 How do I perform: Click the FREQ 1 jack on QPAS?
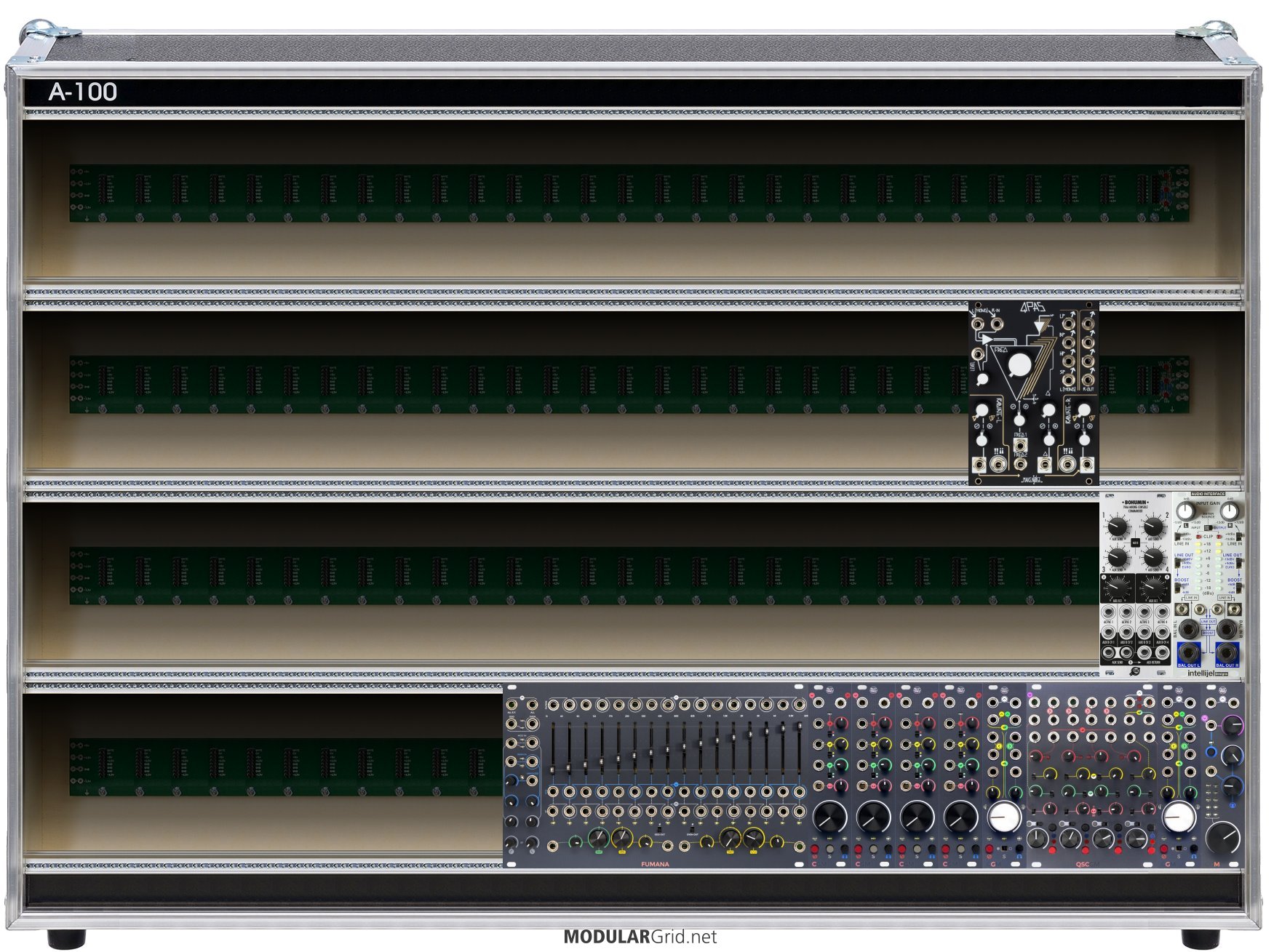point(1021,445)
